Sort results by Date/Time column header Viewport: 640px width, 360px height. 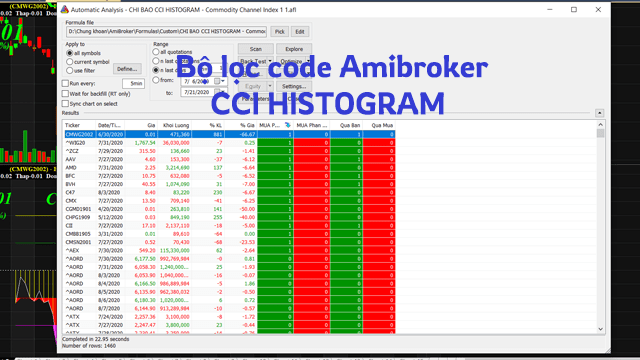click(x=110, y=125)
